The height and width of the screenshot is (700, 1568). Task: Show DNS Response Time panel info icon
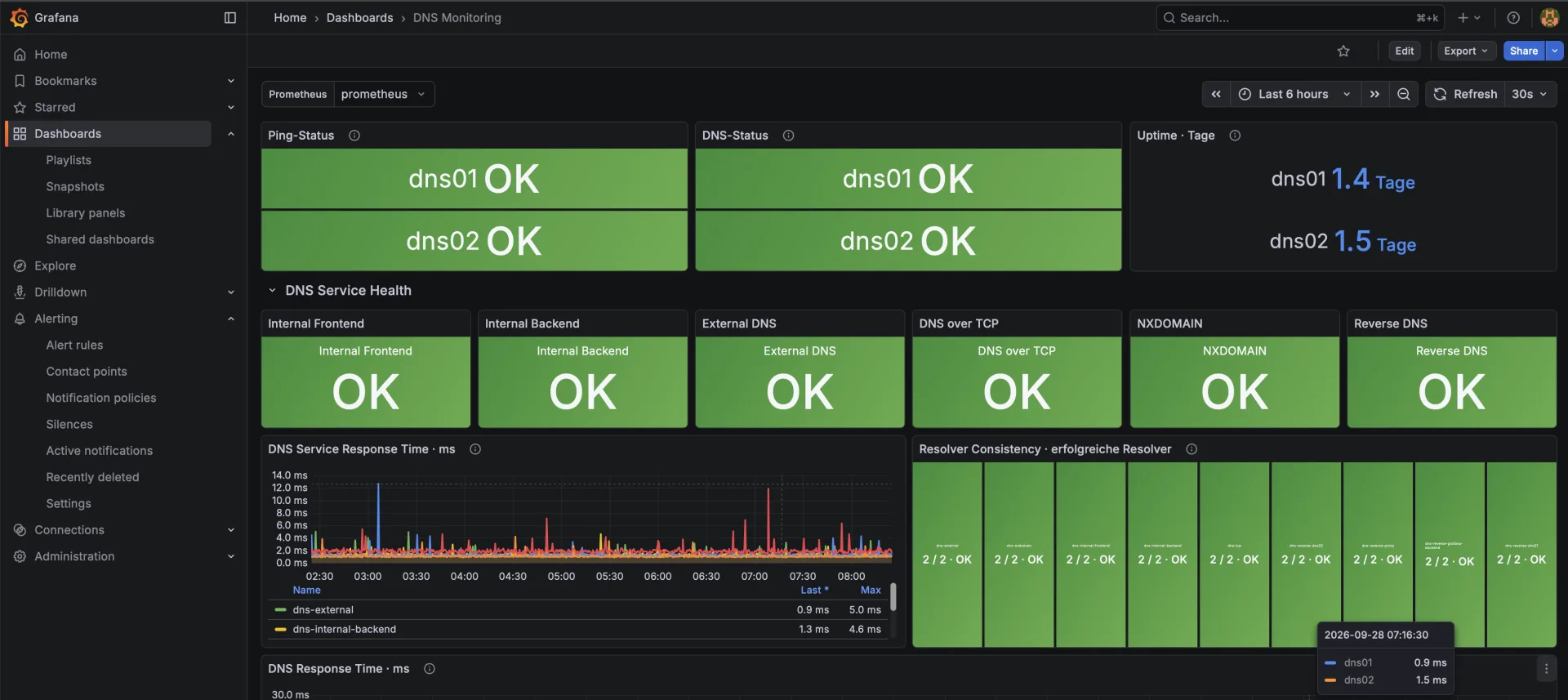430,669
